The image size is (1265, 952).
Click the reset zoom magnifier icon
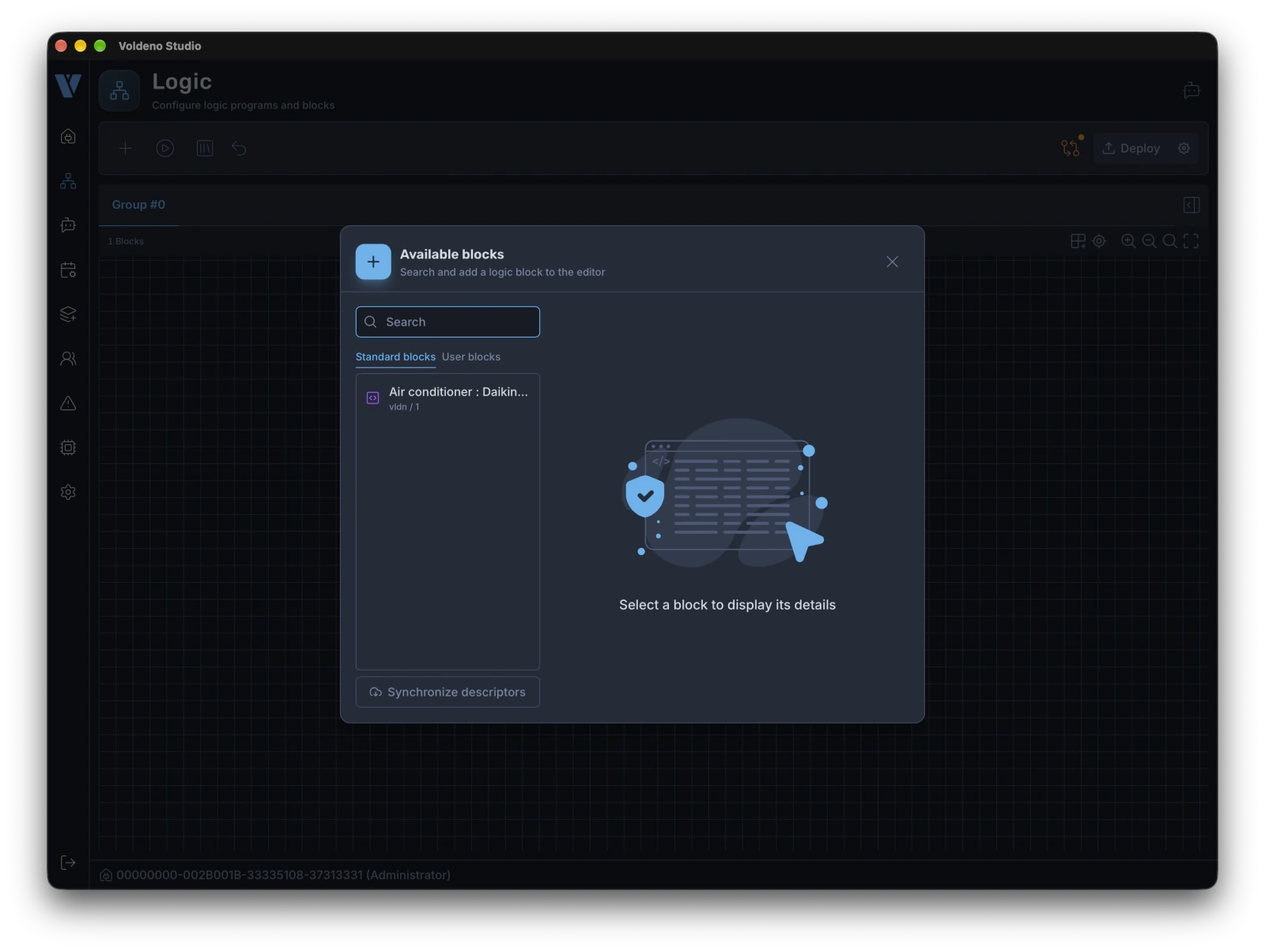(x=1170, y=241)
